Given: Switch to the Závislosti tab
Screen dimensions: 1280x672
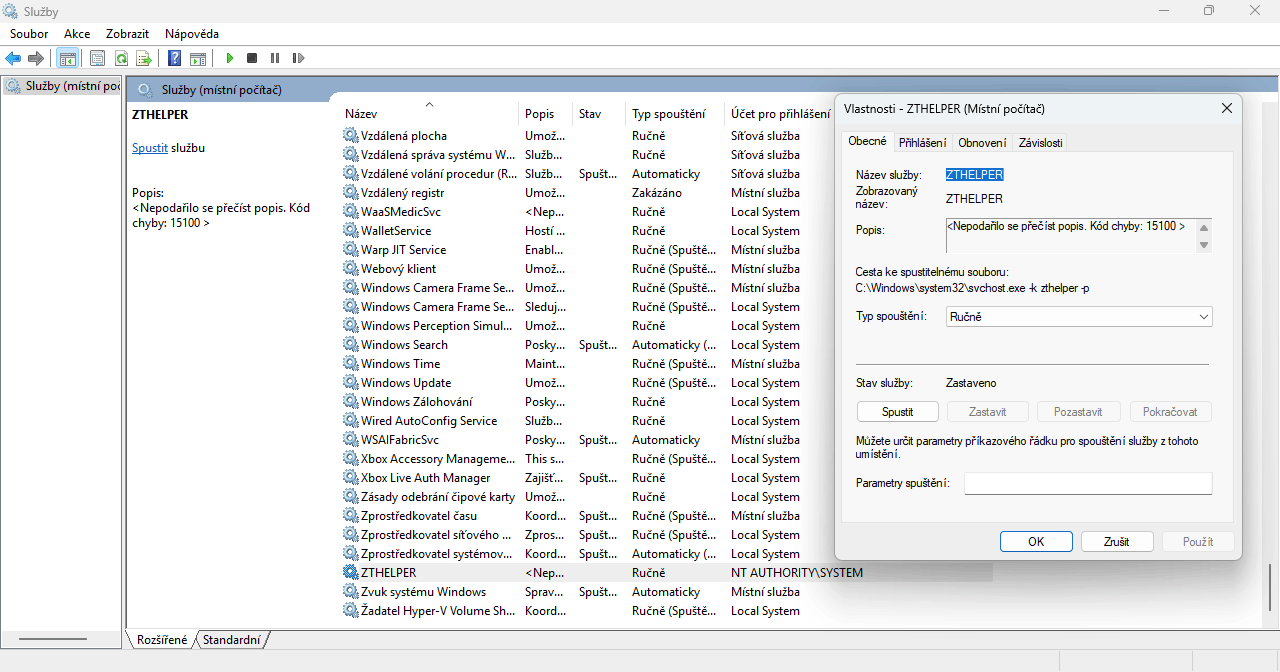Looking at the screenshot, I should (1040, 142).
